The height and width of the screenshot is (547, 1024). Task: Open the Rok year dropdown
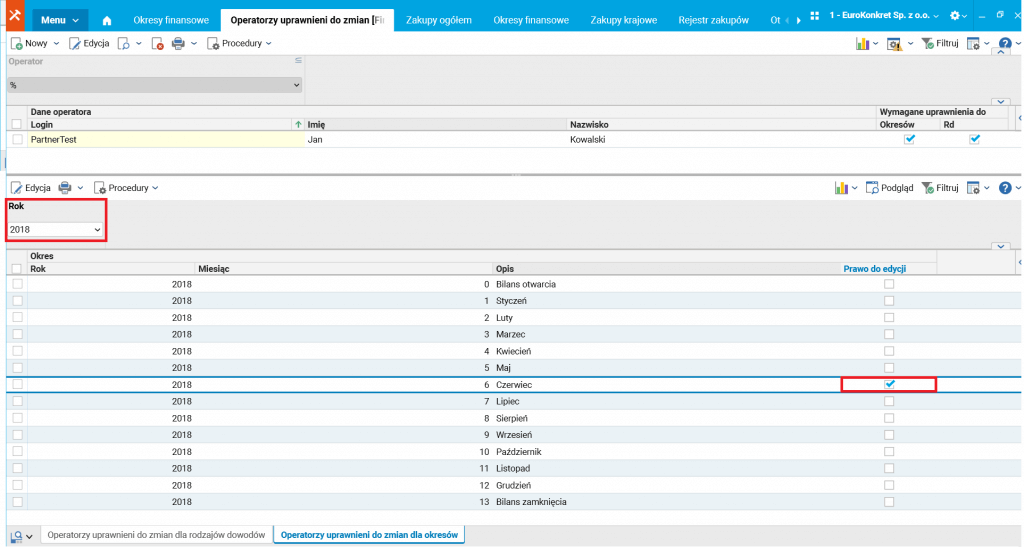pos(56,230)
